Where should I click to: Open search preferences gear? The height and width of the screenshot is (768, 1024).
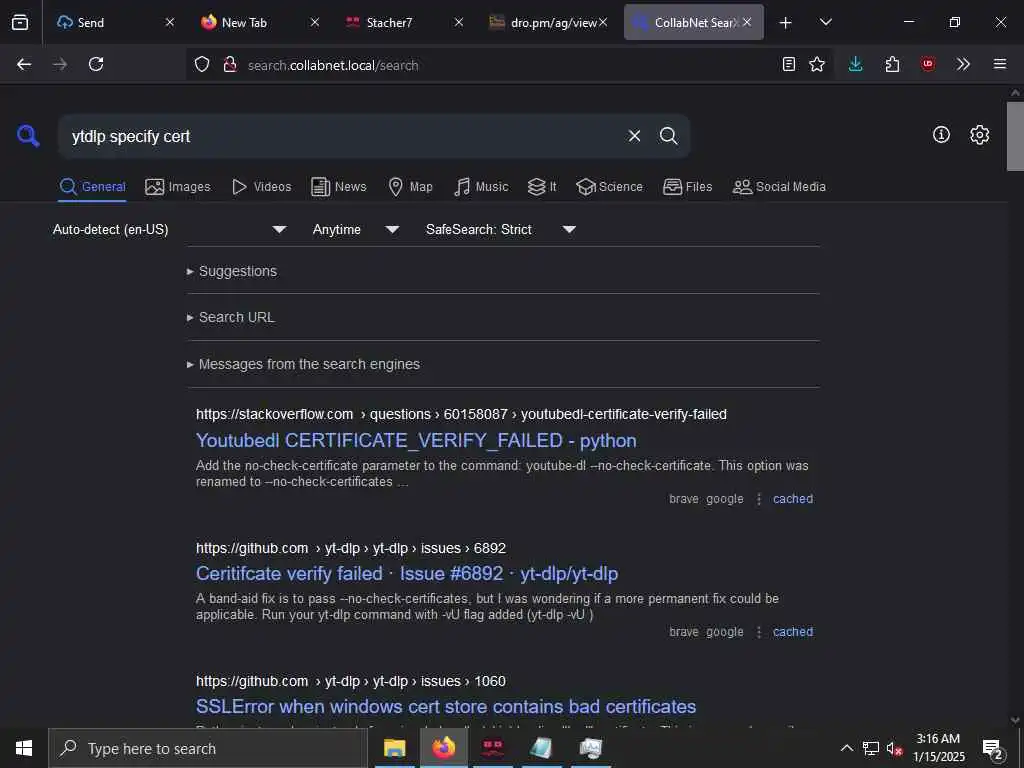pyautogui.click(x=980, y=135)
